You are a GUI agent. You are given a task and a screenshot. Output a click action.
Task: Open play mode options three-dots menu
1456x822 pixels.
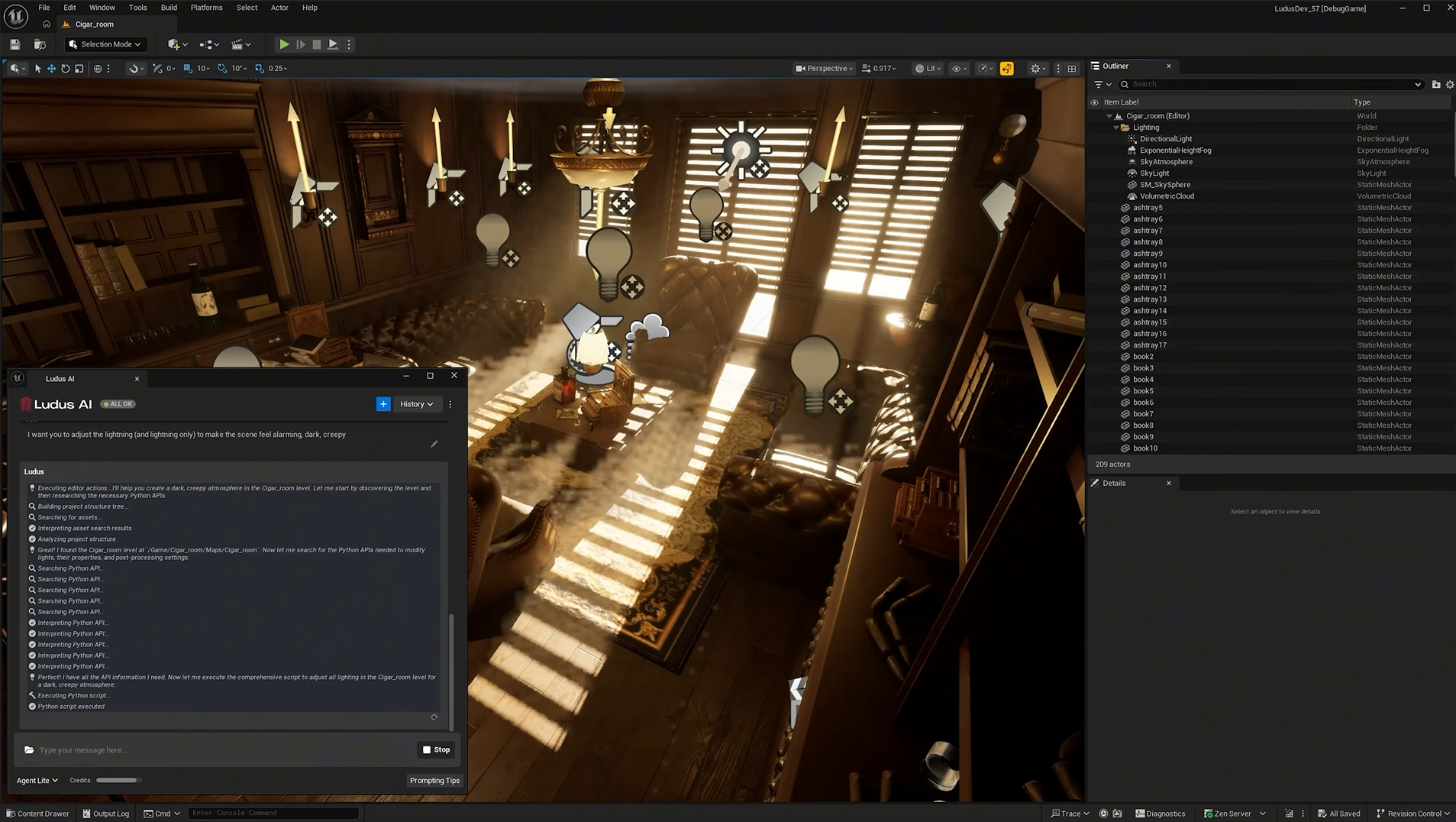click(x=349, y=44)
